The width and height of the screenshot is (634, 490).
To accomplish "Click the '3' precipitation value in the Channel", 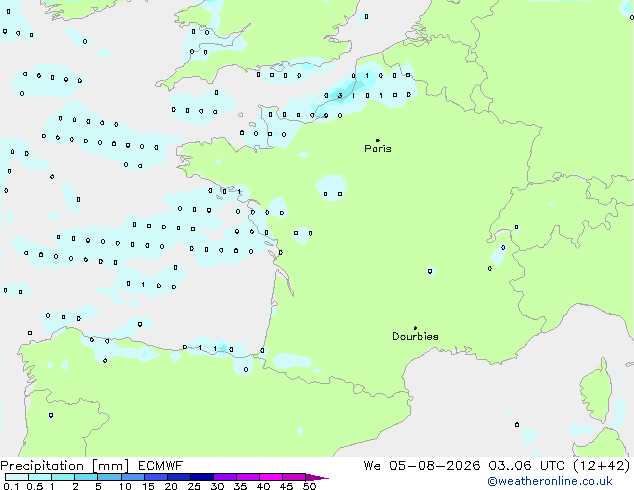I will tap(340, 95).
